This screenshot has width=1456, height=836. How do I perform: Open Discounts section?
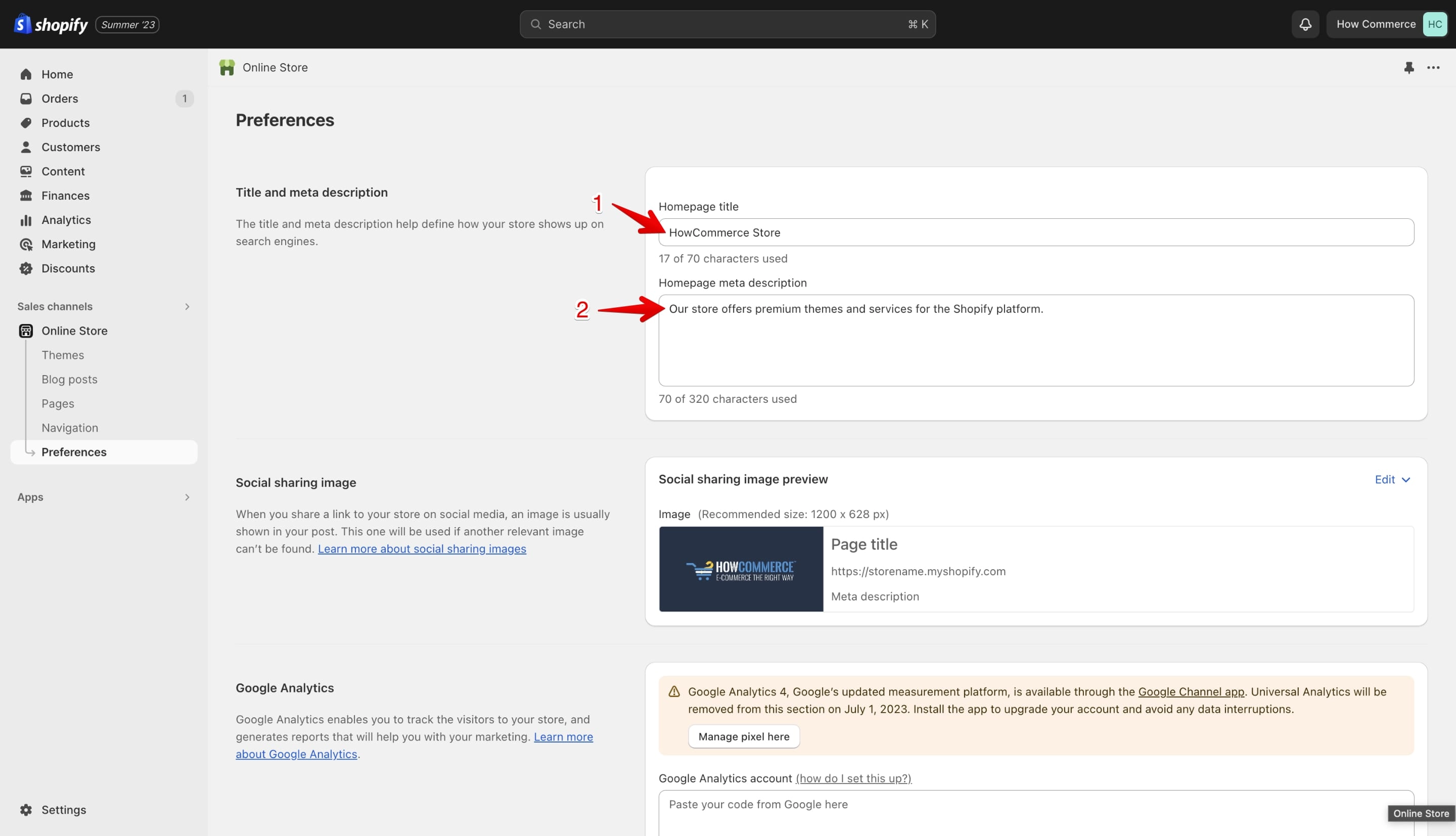coord(68,268)
